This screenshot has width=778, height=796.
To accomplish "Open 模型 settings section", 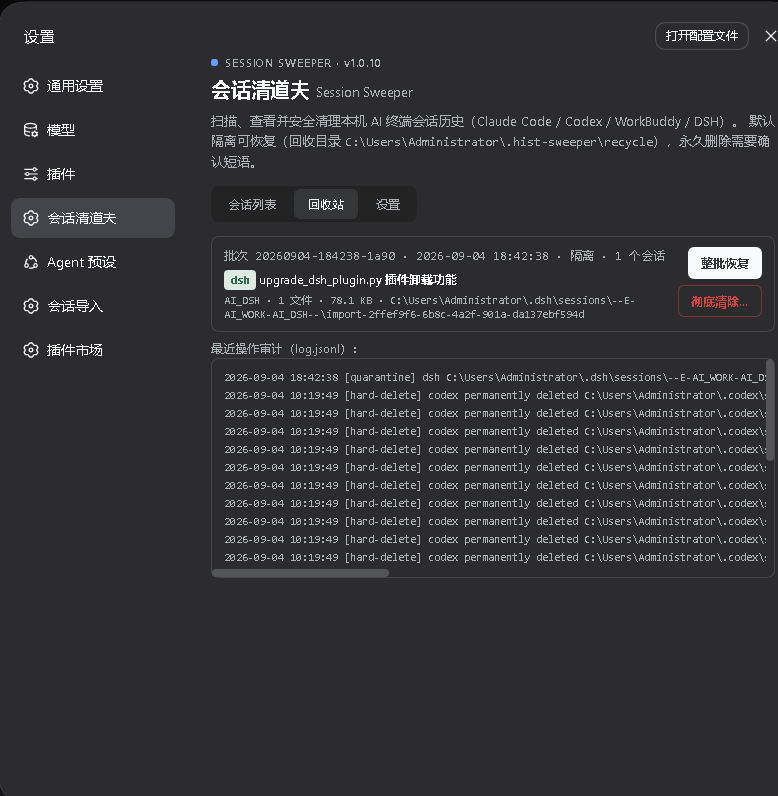I will tap(93, 130).
